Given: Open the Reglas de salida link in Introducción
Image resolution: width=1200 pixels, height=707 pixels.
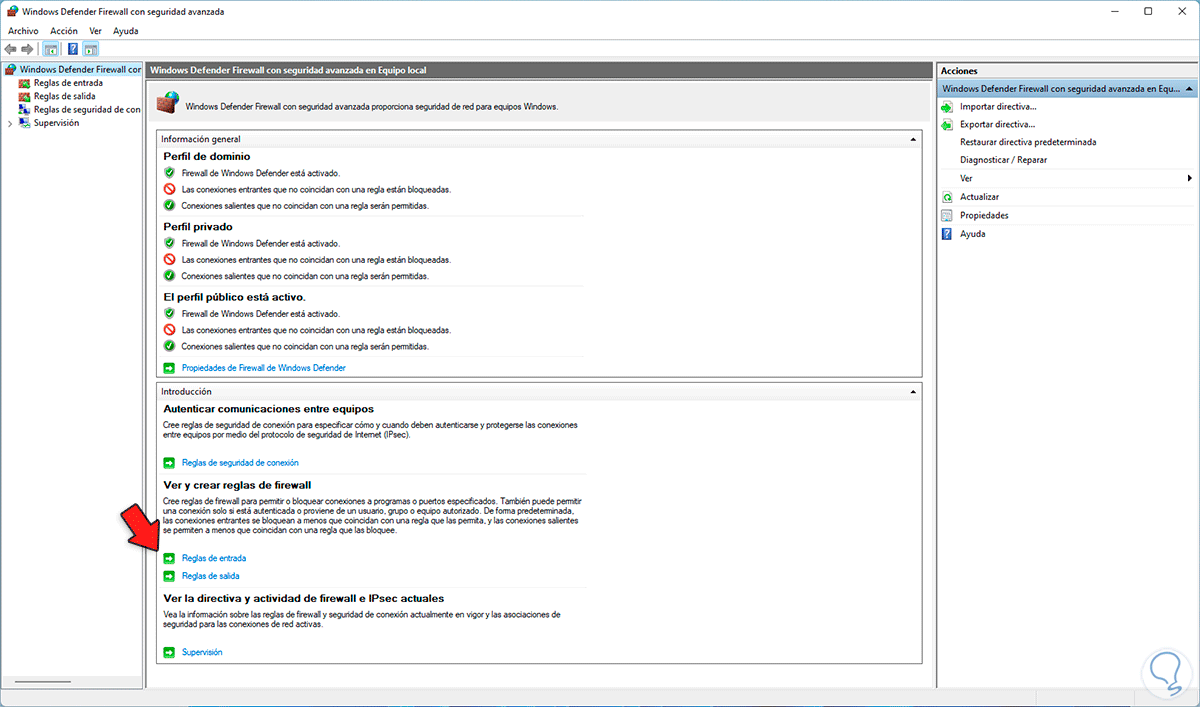Looking at the screenshot, I should (x=211, y=576).
